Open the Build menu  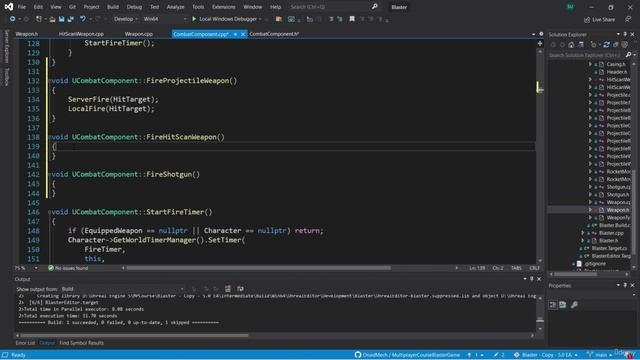coord(113,7)
